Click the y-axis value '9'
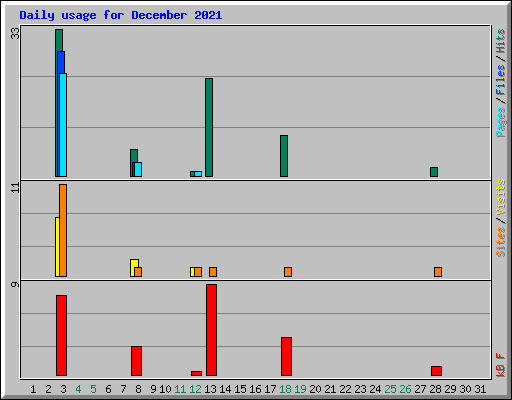512x400 pixels. tap(15, 284)
